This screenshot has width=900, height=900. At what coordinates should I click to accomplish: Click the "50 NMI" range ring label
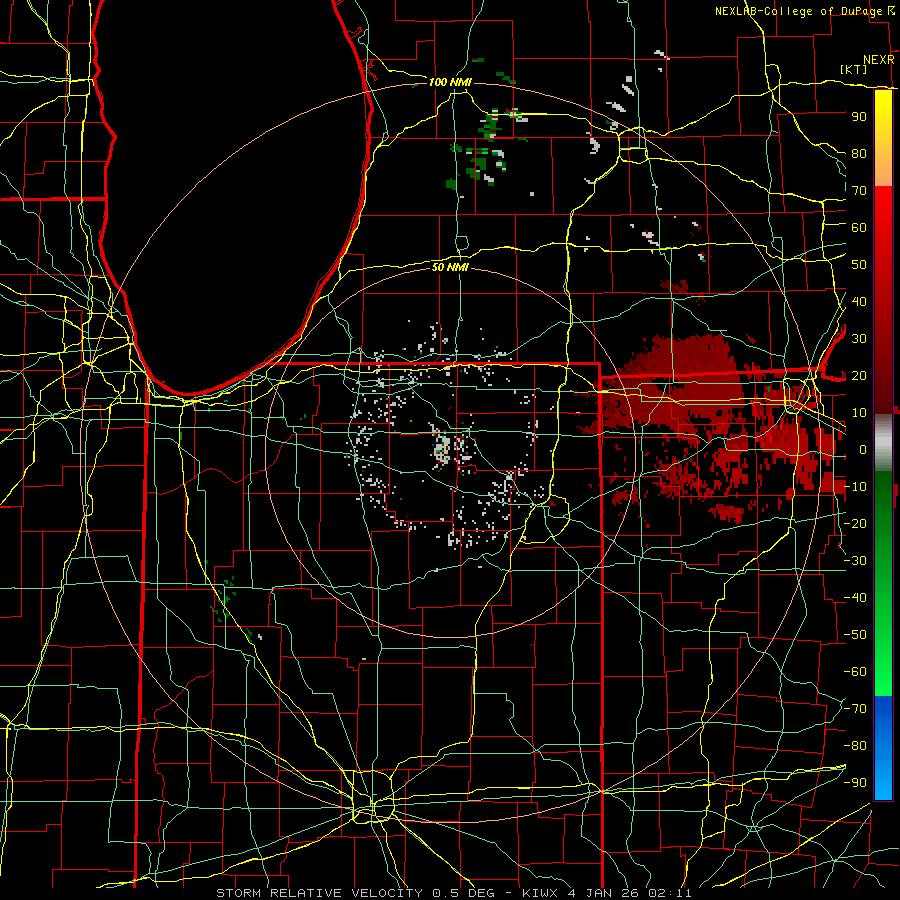[x=450, y=267]
